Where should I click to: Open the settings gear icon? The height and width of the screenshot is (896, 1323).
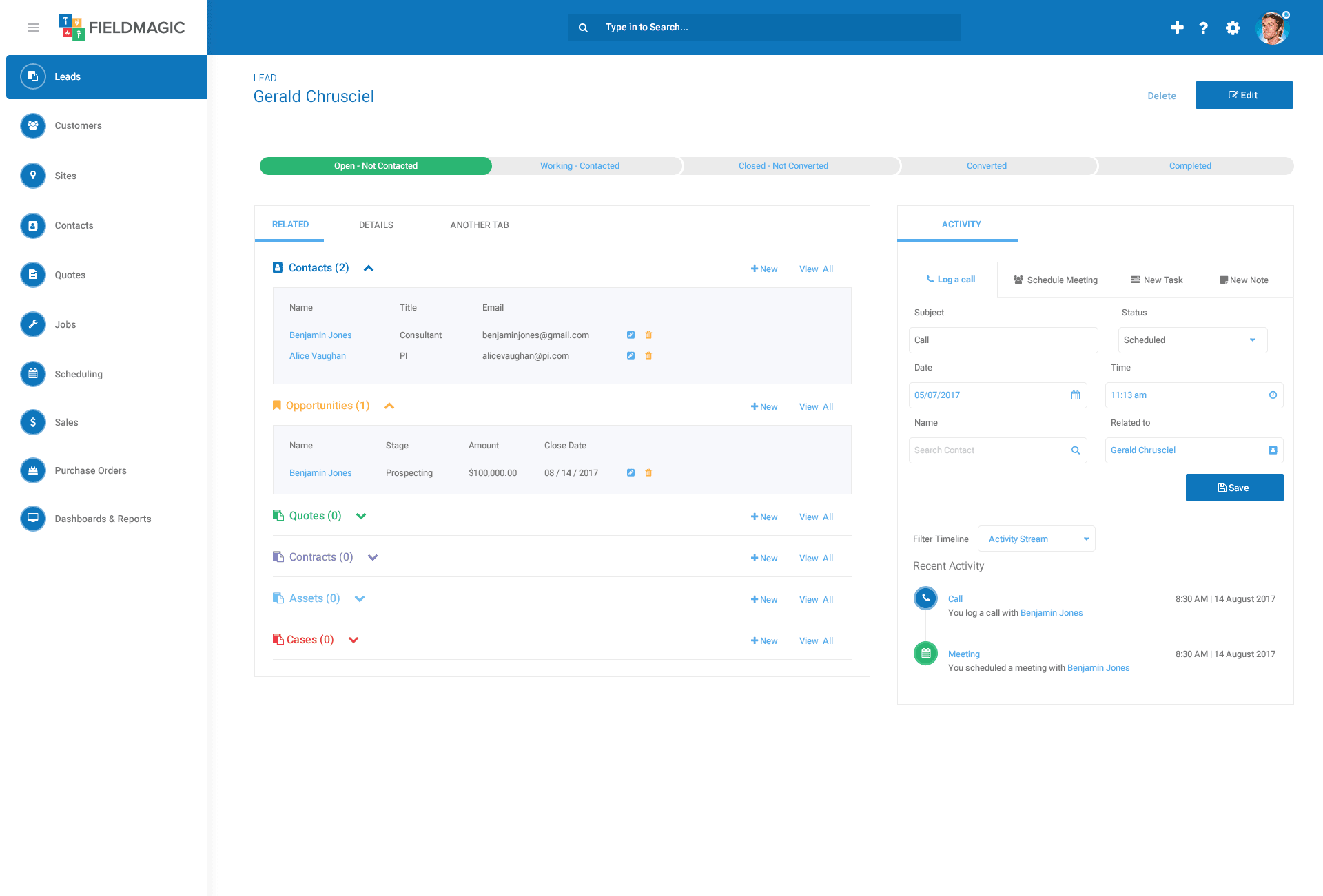(1233, 28)
